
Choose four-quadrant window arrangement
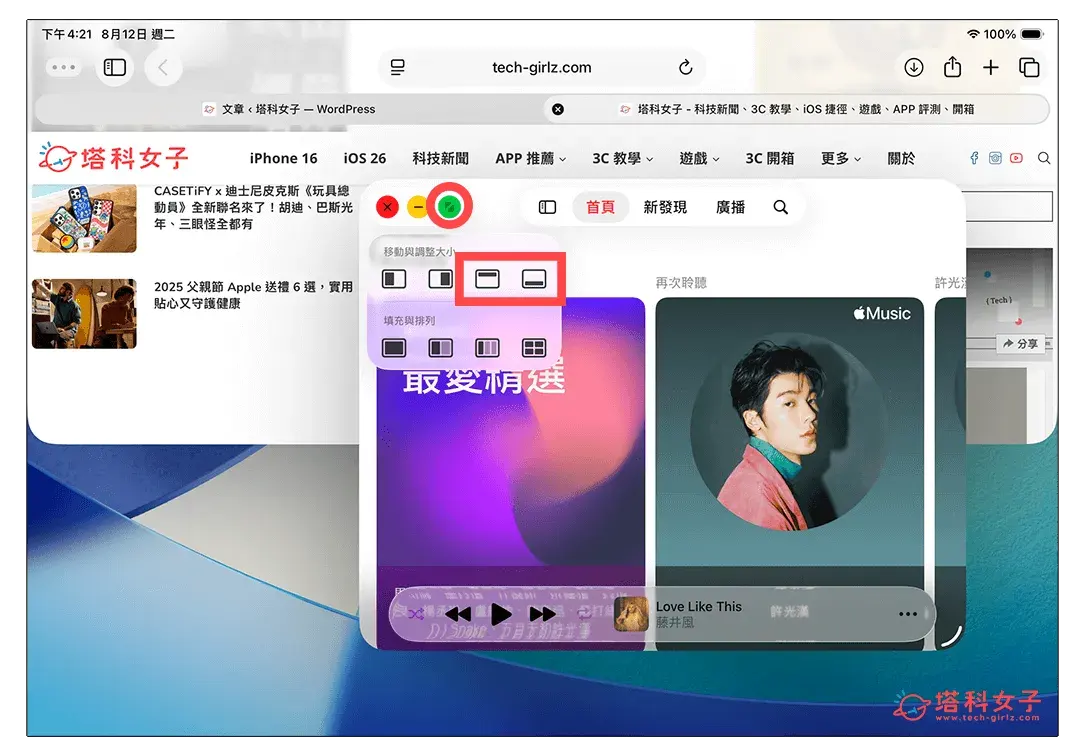[x=534, y=348]
